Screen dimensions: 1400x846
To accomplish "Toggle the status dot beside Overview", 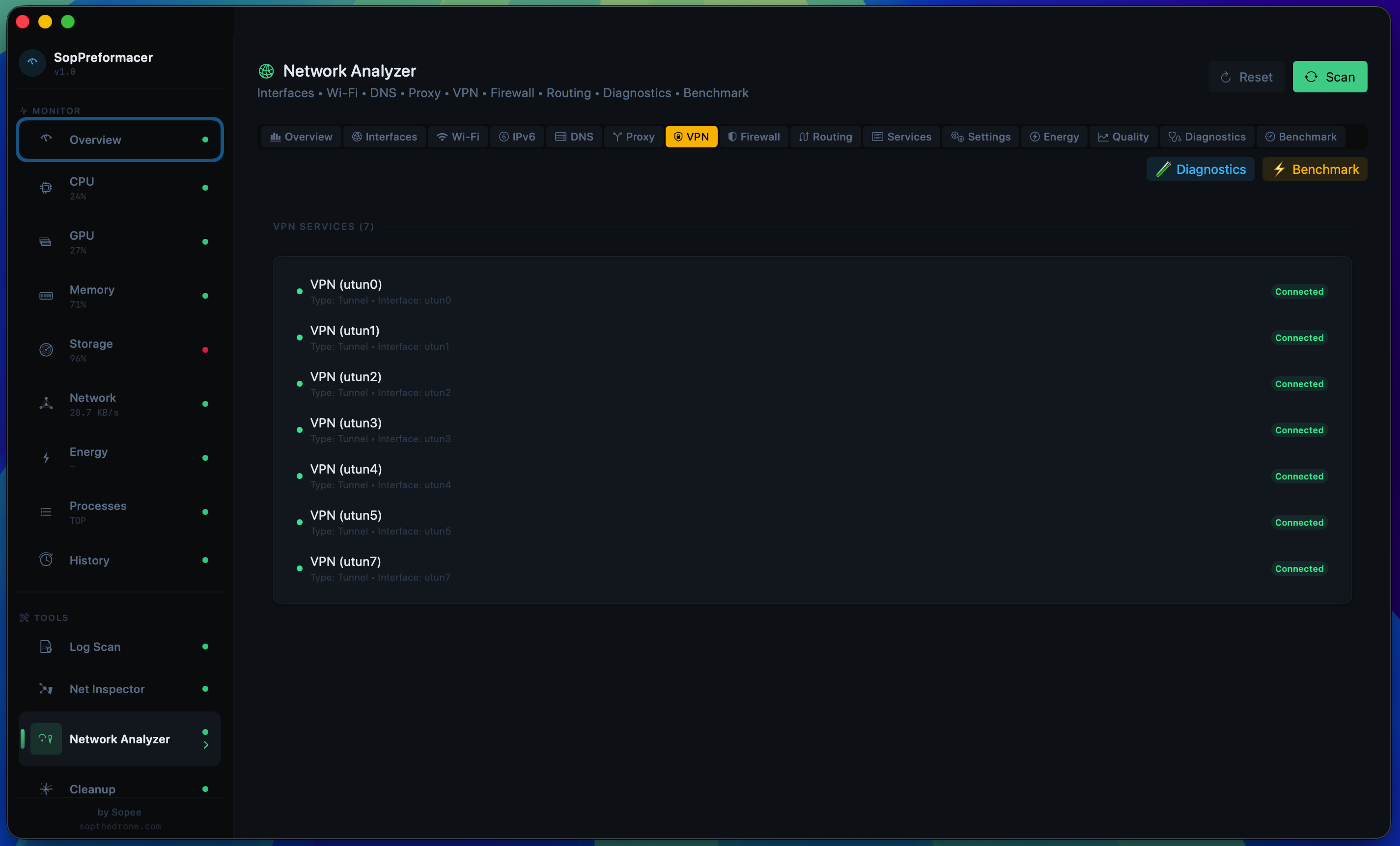I will coord(205,139).
